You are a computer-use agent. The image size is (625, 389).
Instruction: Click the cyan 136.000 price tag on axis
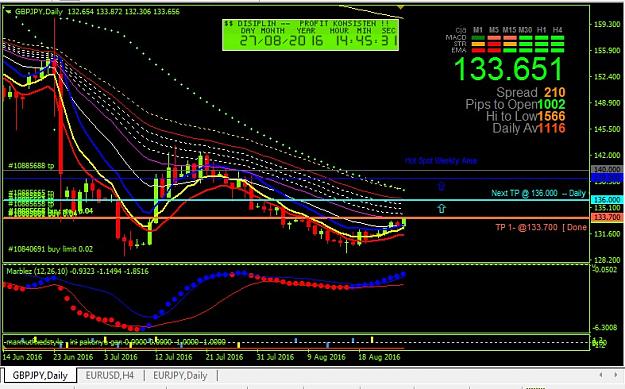[x=607, y=200]
